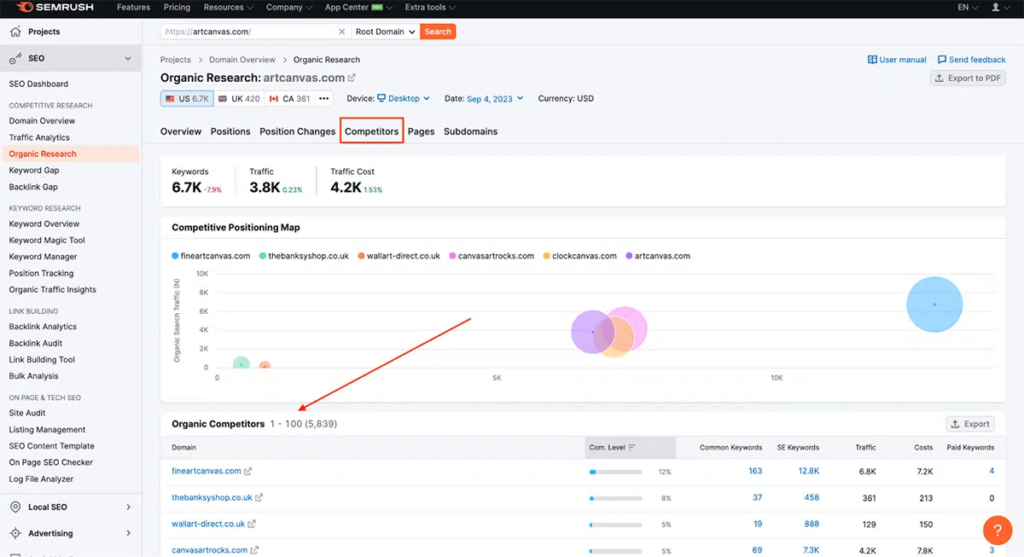Expand the Extra tools menu
Screen dimensions: 1024x557
point(430,7)
